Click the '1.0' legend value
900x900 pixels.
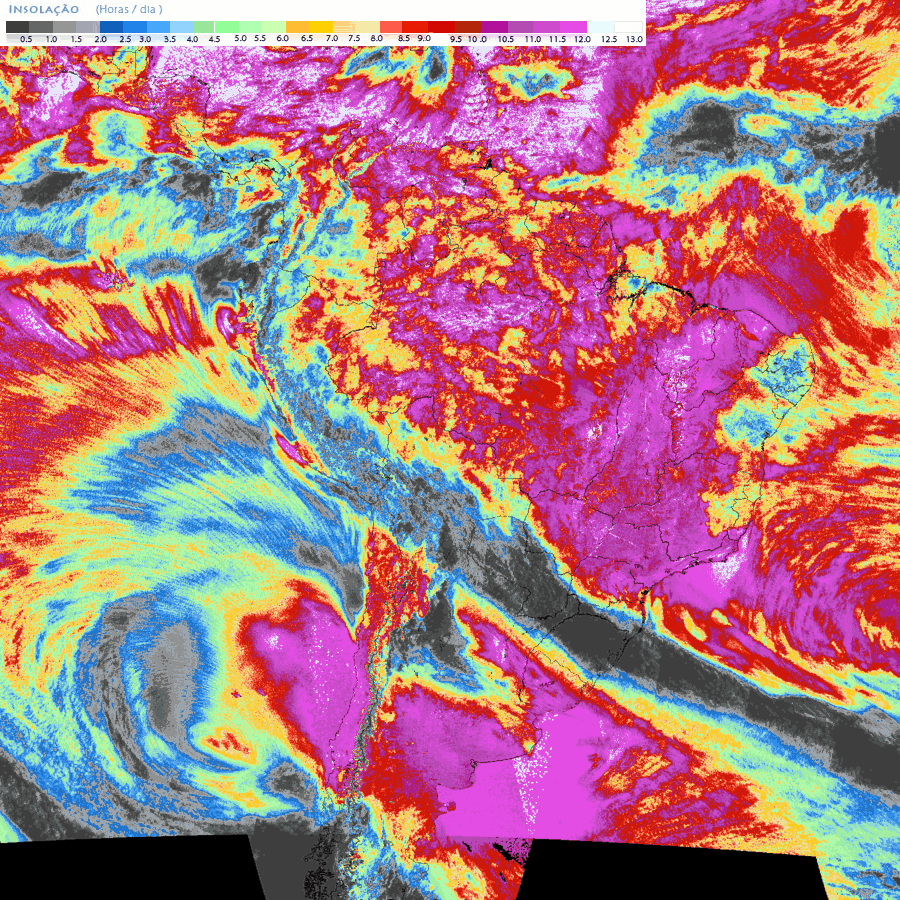[51, 39]
